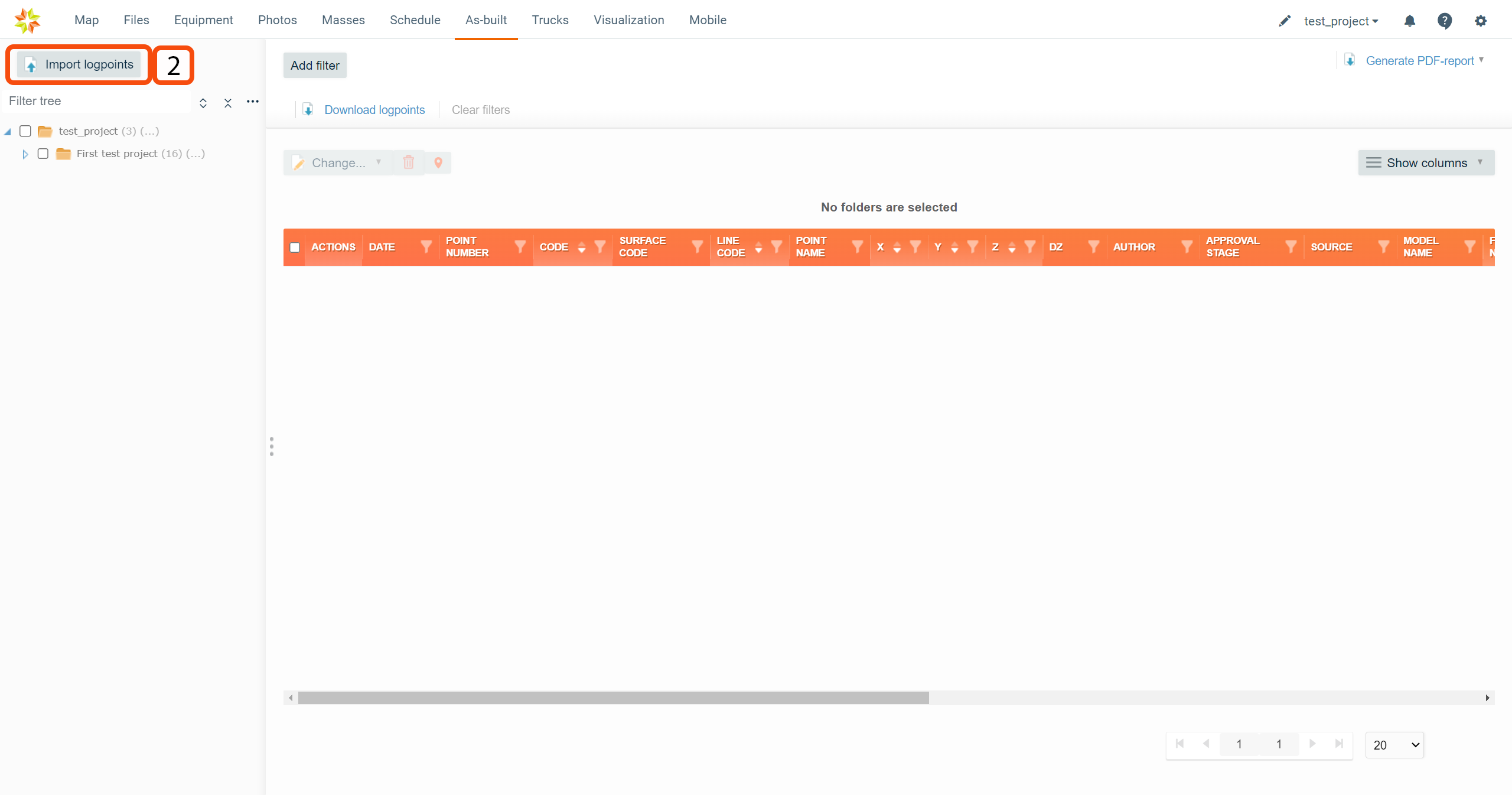Open page size dropdown showing 20

1394,745
